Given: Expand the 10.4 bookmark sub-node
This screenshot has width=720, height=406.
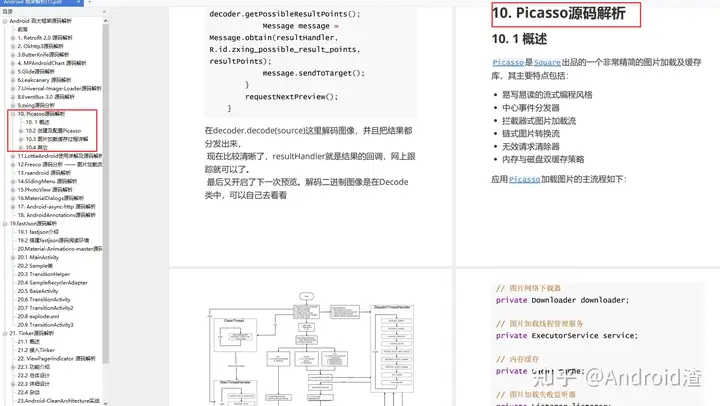Looking at the screenshot, I should [21, 148].
